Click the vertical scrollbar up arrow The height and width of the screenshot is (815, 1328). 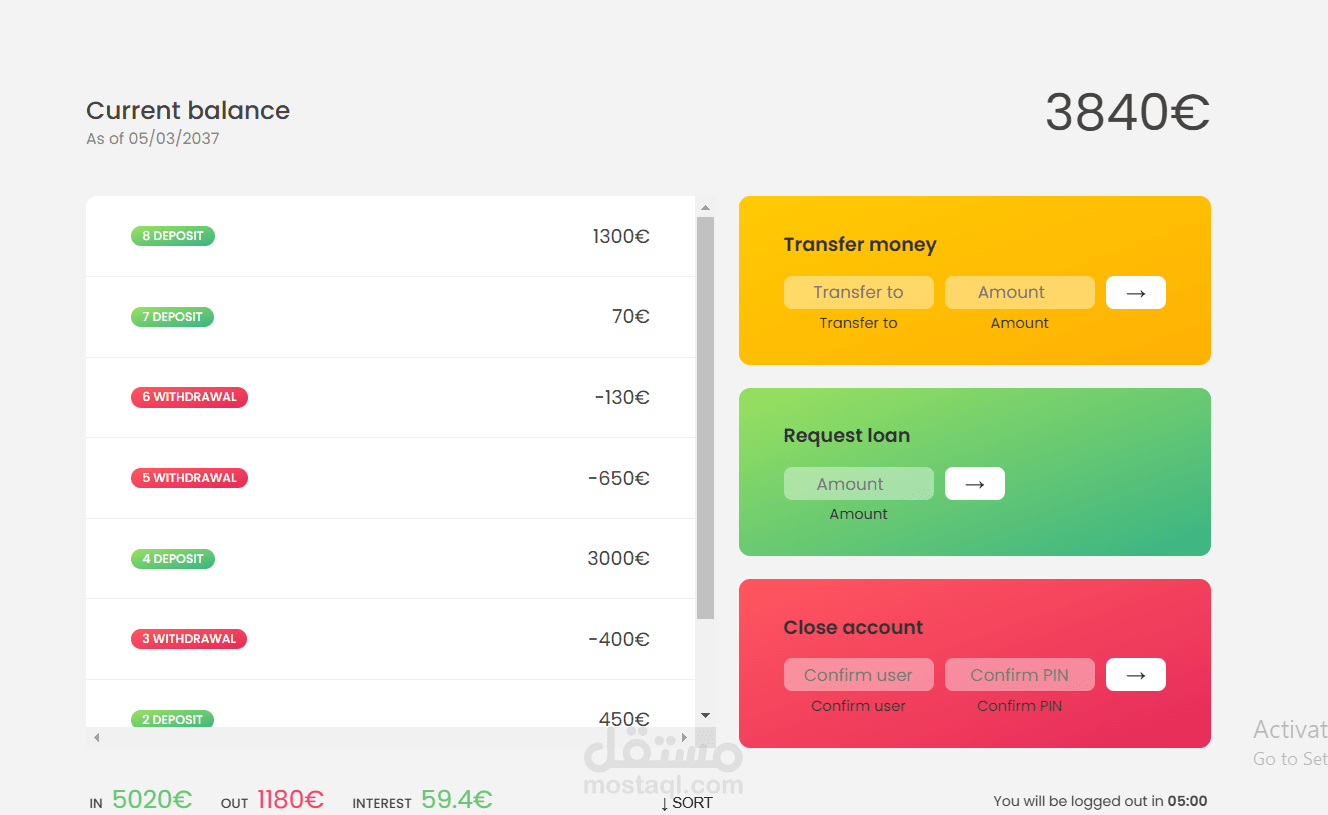[x=705, y=208]
